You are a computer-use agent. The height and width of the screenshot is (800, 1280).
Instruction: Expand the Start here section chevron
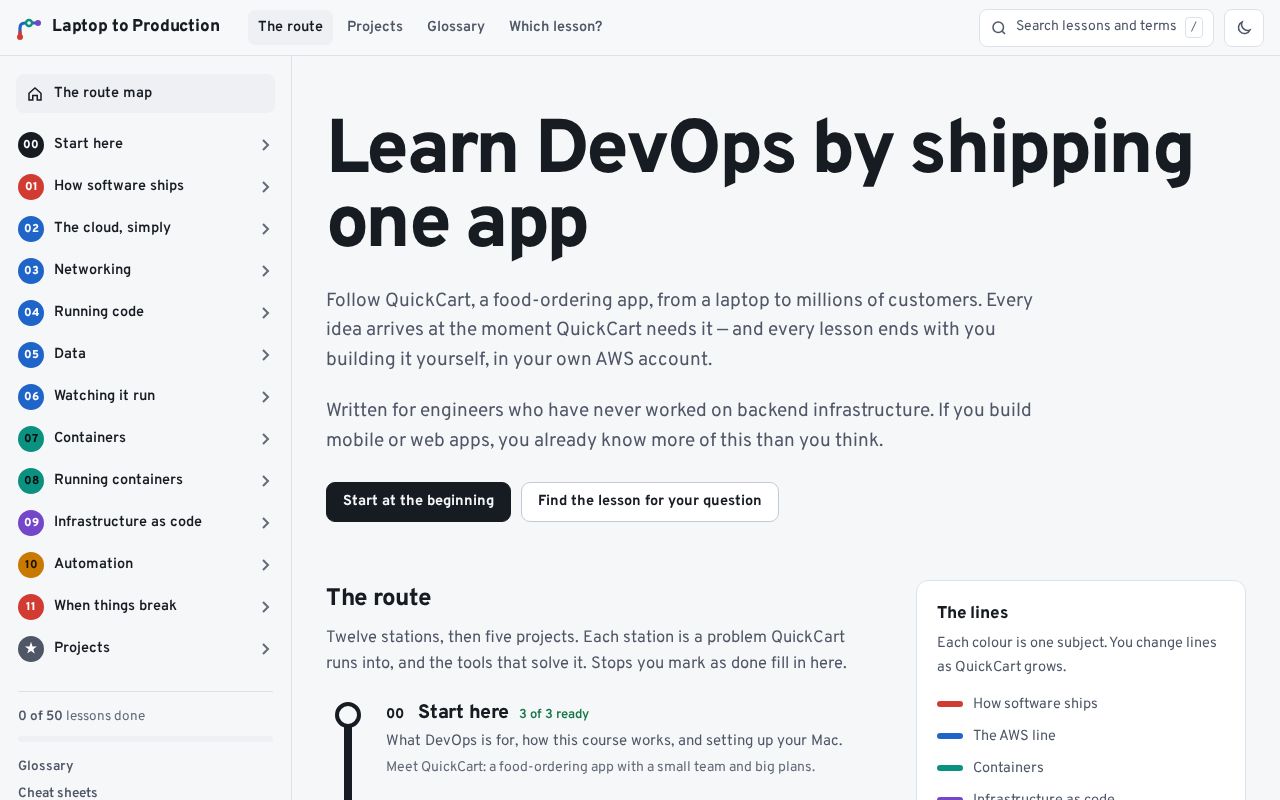tap(265, 145)
